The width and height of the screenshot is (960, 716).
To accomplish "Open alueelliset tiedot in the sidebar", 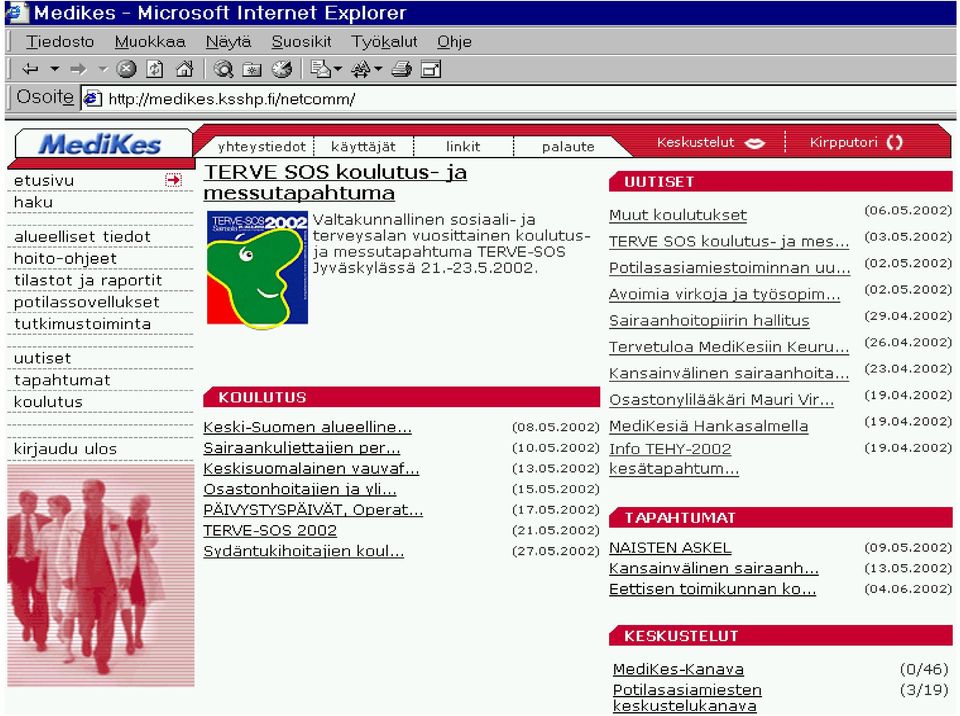I will pyautogui.click(x=82, y=236).
